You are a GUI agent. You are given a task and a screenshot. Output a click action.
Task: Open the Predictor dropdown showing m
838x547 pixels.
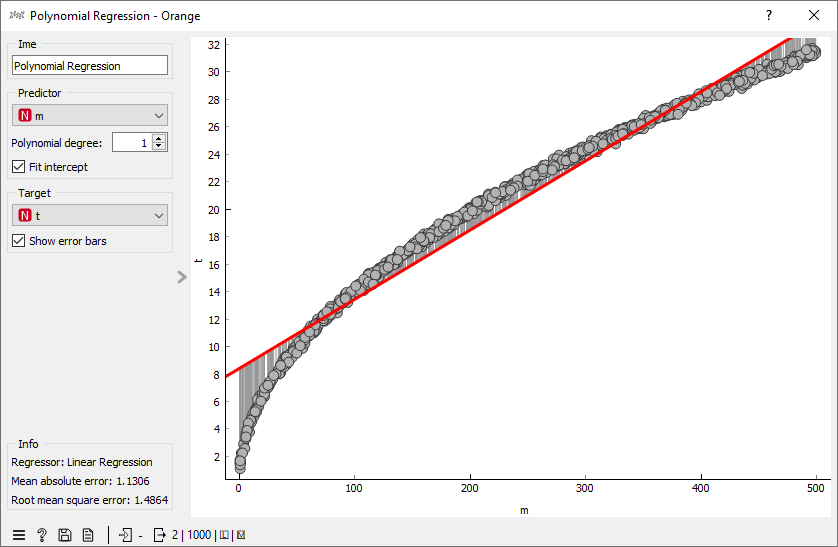click(x=89, y=116)
